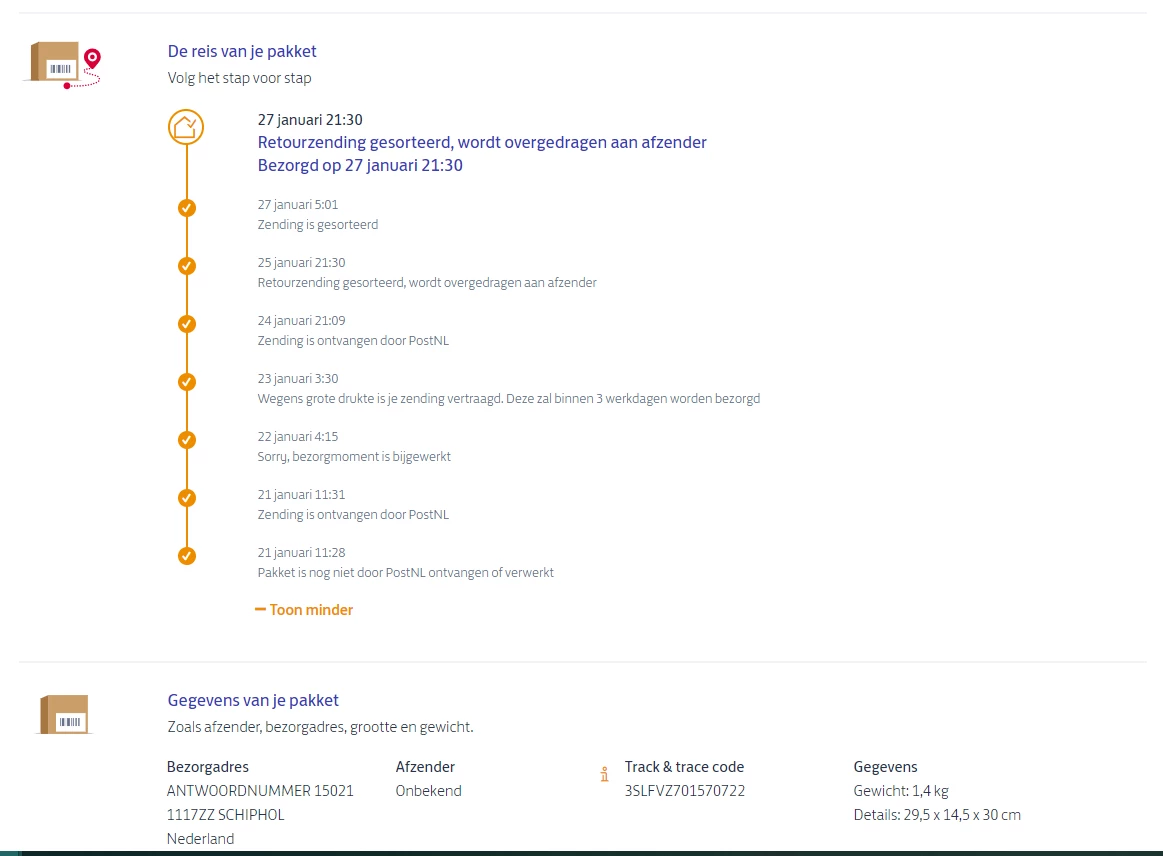
Task: Click the checkmark beside 25 januari 21:30
Action: pos(187,266)
